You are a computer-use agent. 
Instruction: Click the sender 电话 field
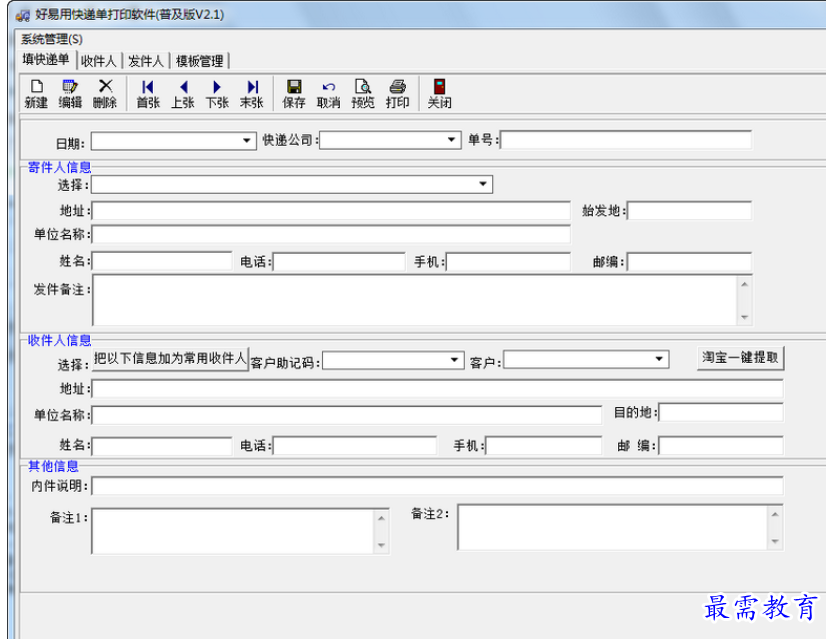click(339, 262)
